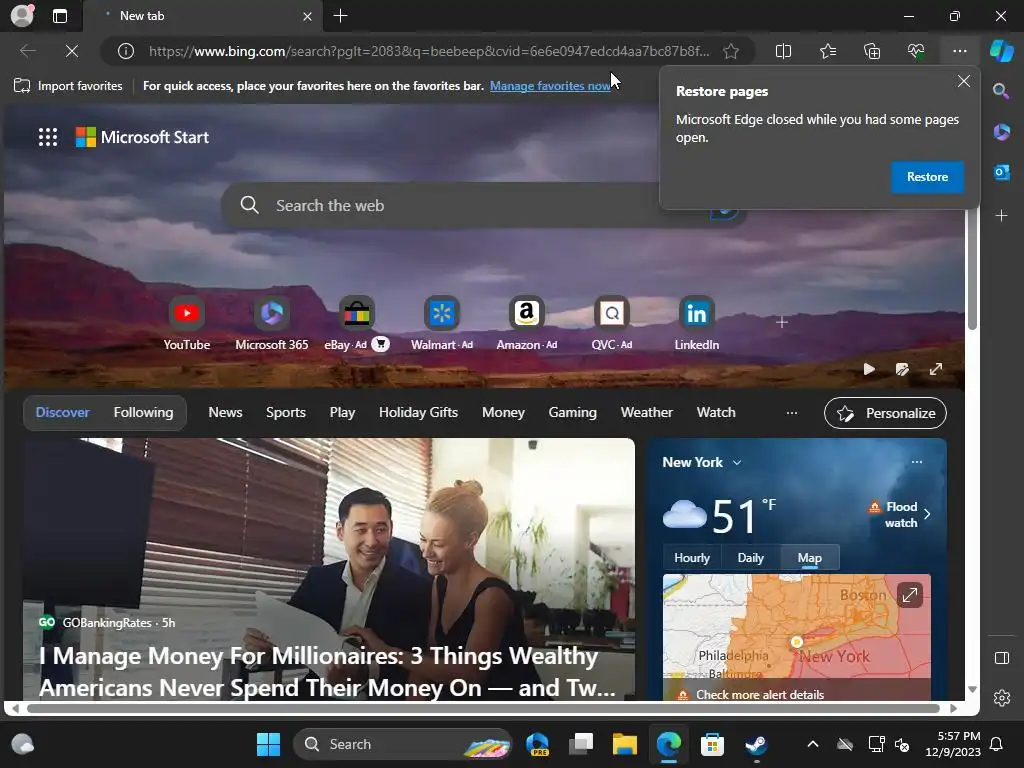
Task: Open the News tab
Action: tap(225, 413)
